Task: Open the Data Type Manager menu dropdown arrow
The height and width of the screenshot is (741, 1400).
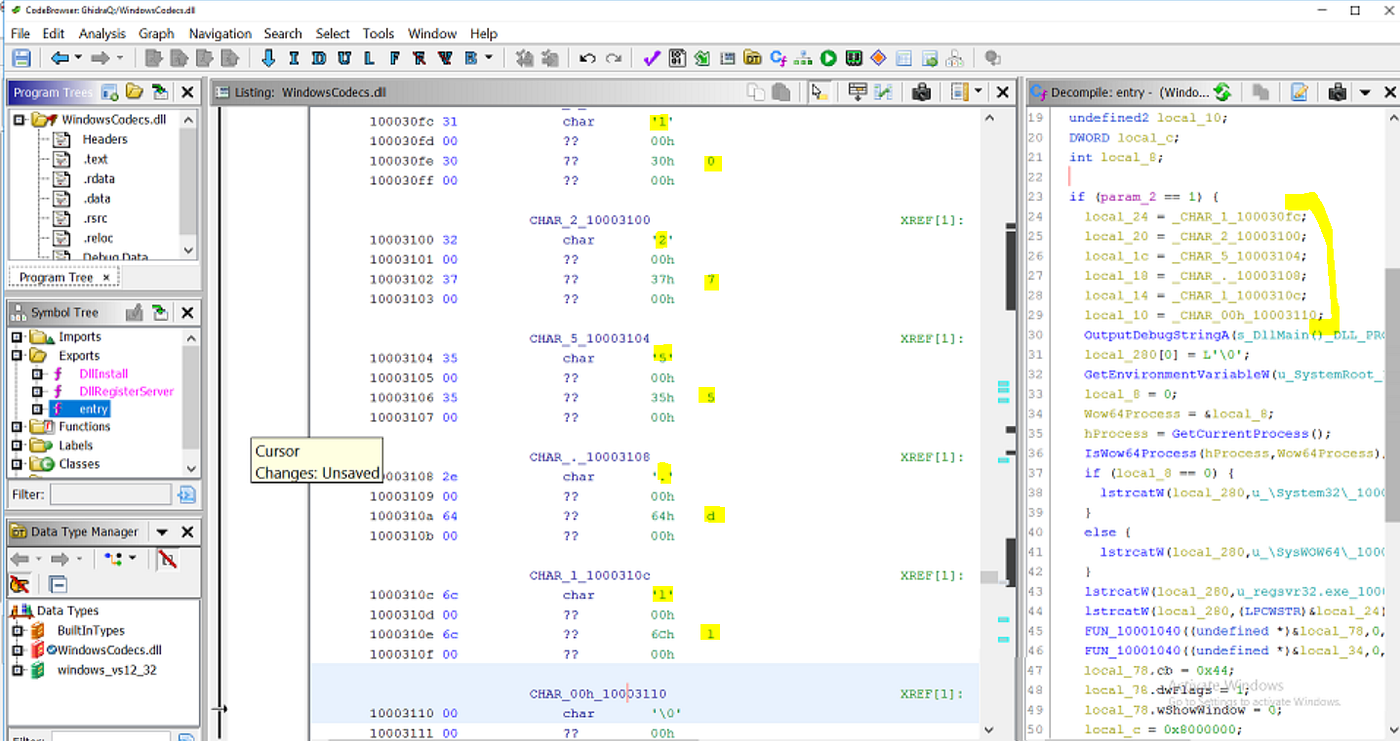Action: 162,532
